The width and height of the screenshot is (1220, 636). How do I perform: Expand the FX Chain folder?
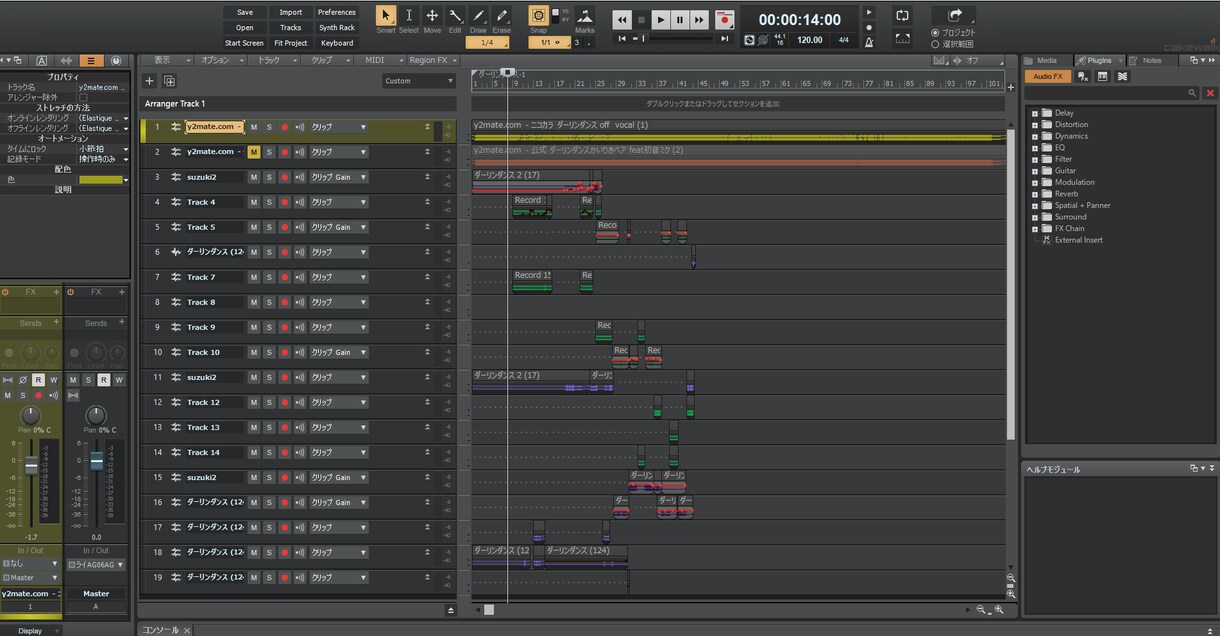[x=1035, y=228]
